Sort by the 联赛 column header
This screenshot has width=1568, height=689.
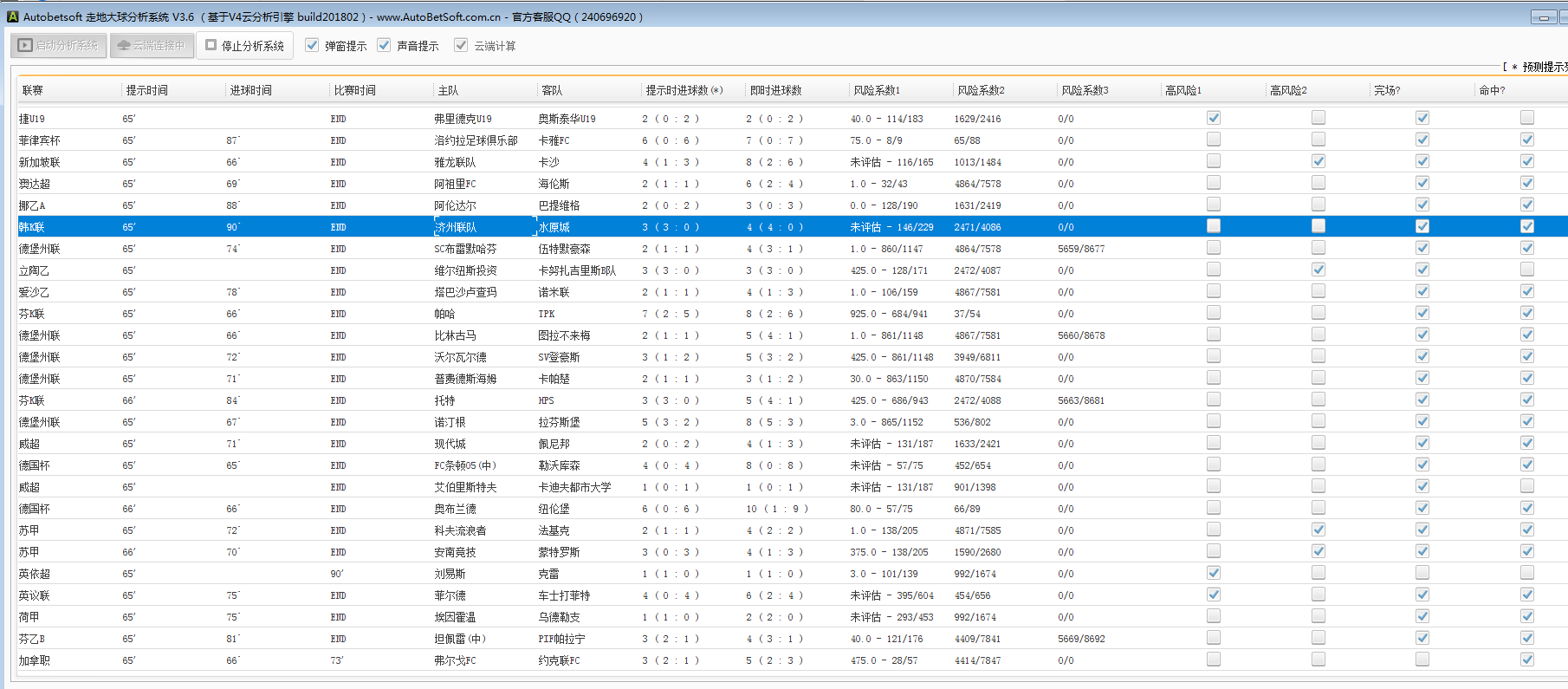[33, 90]
